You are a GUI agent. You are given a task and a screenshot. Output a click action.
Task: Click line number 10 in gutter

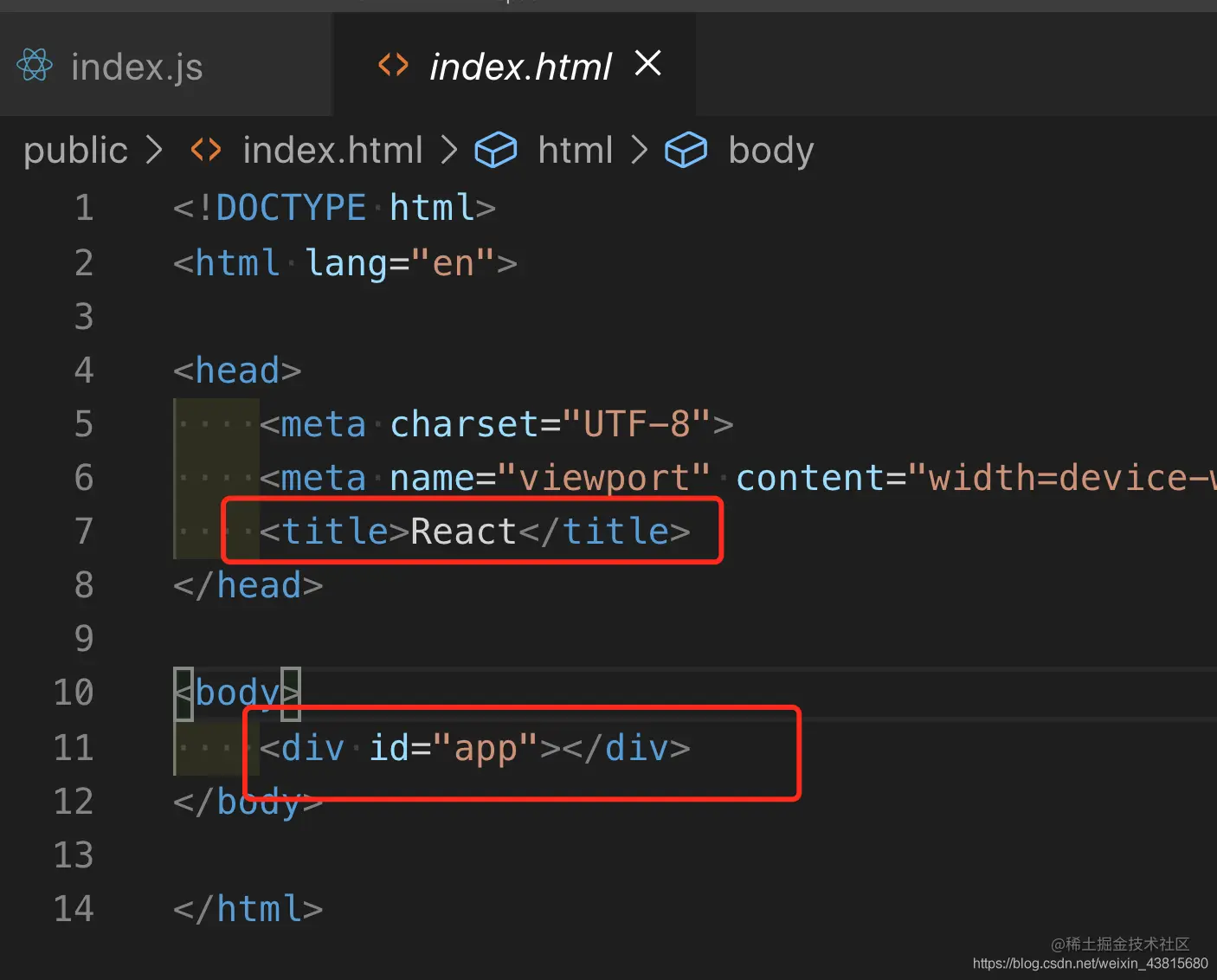pyautogui.click(x=74, y=693)
